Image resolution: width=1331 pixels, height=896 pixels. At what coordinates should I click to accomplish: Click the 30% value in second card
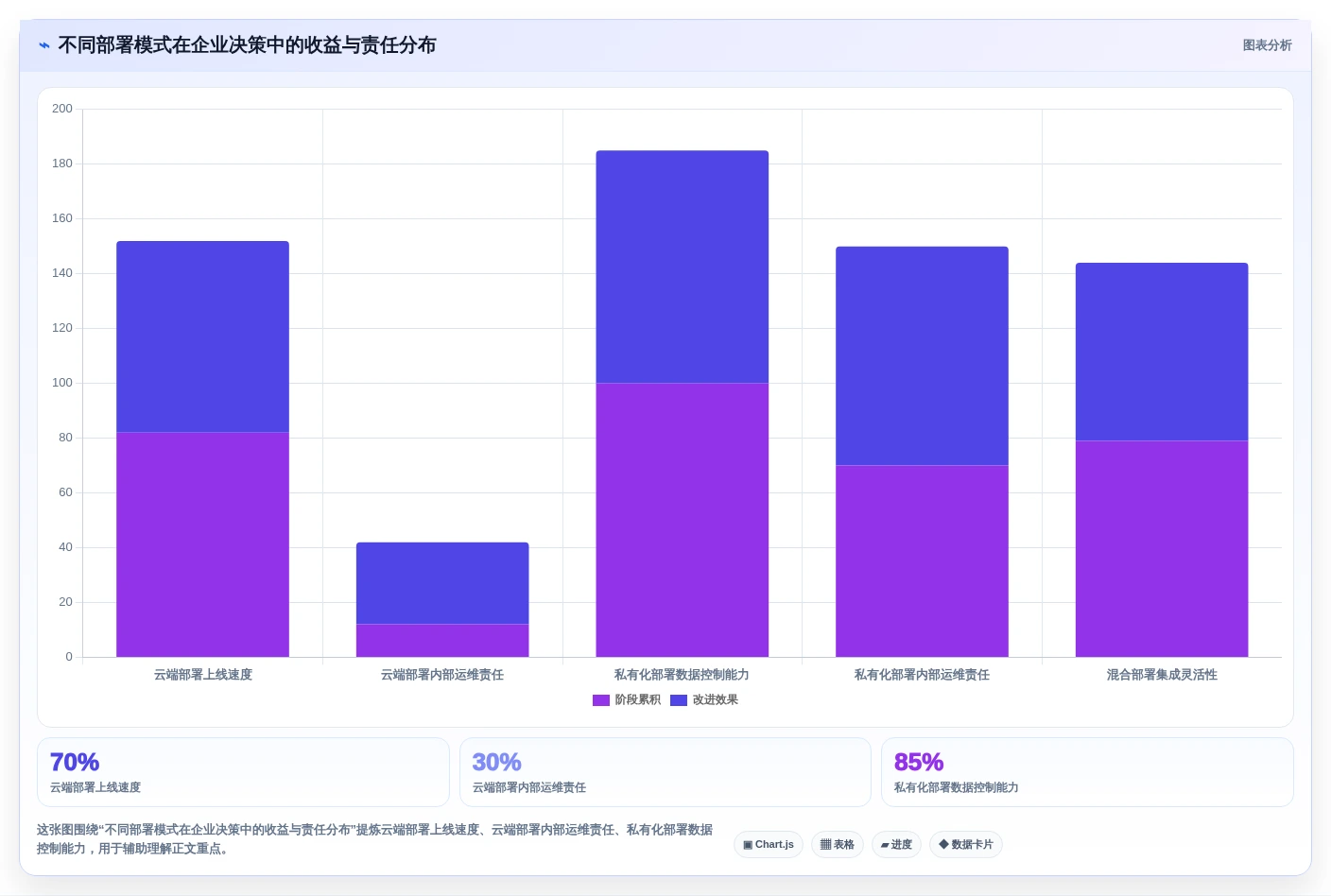(497, 762)
